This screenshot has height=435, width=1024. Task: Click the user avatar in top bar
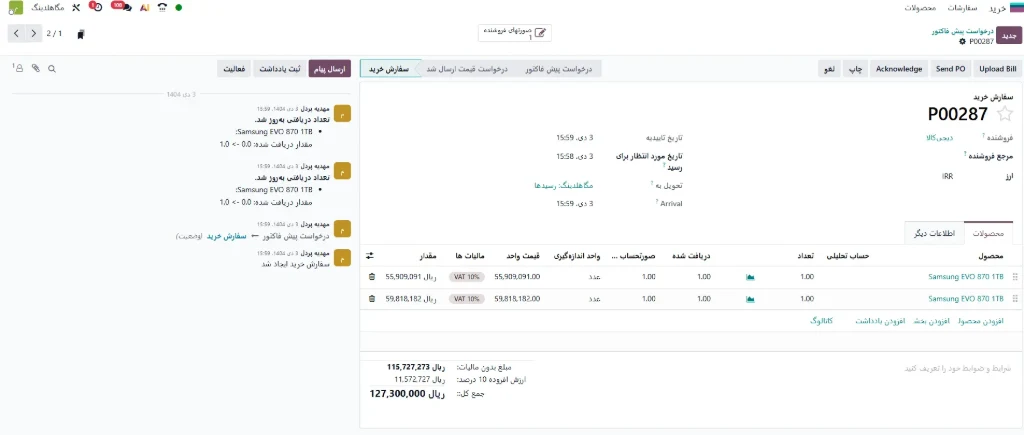click(15, 8)
